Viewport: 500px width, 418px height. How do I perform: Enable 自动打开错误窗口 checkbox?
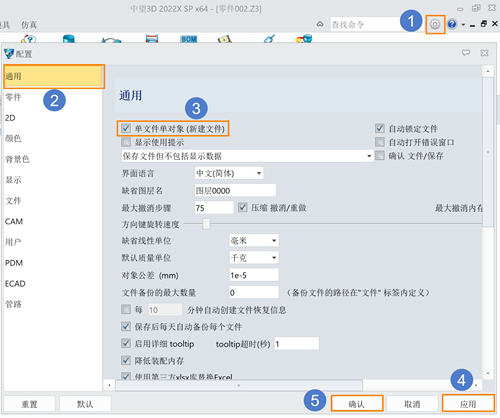pyautogui.click(x=380, y=142)
